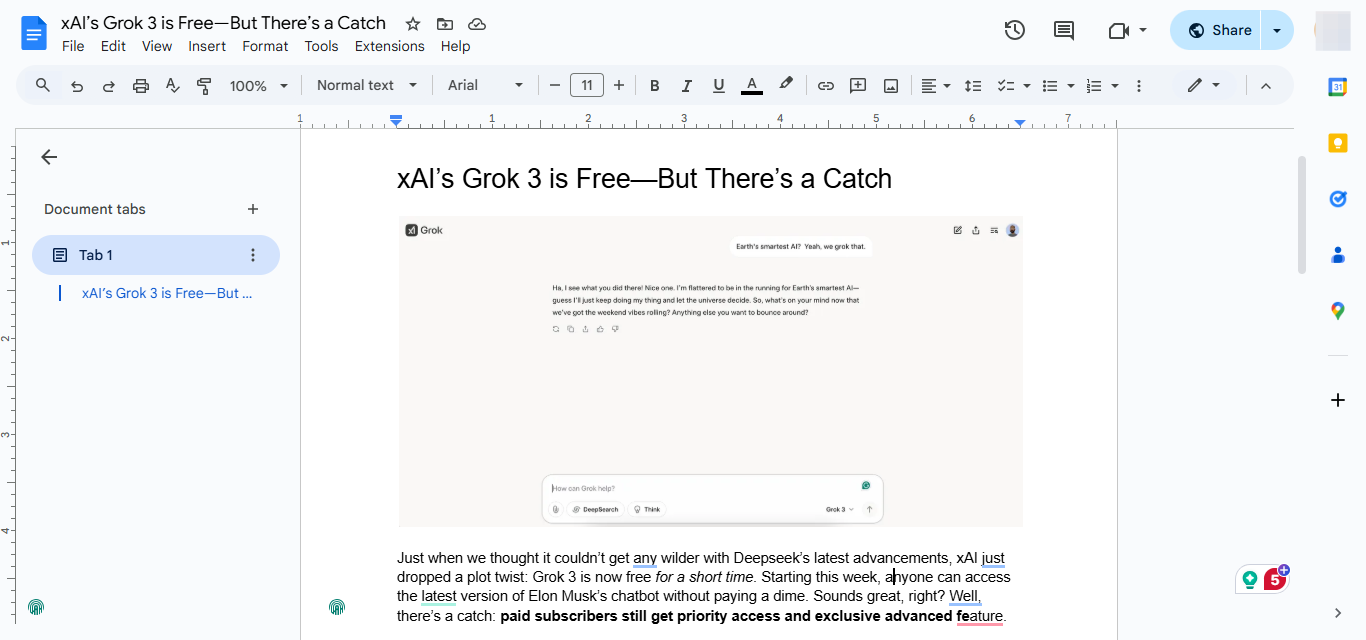The width and height of the screenshot is (1366, 640).
Task: Add a comment from toolbar
Action: click(858, 86)
